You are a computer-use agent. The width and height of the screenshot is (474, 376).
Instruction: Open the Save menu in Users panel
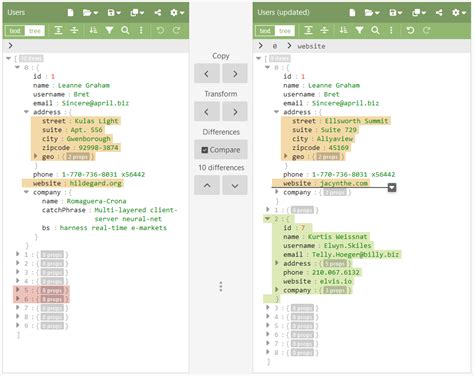pyautogui.click(x=114, y=13)
